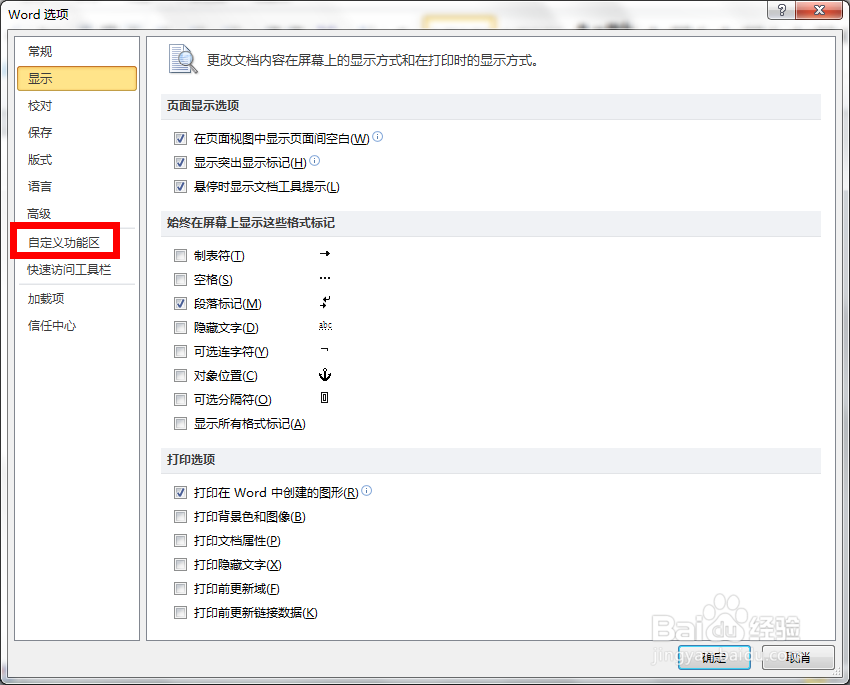The image size is (850, 685).
Task: Check the 对象位置 checkbox
Action: pos(180,376)
